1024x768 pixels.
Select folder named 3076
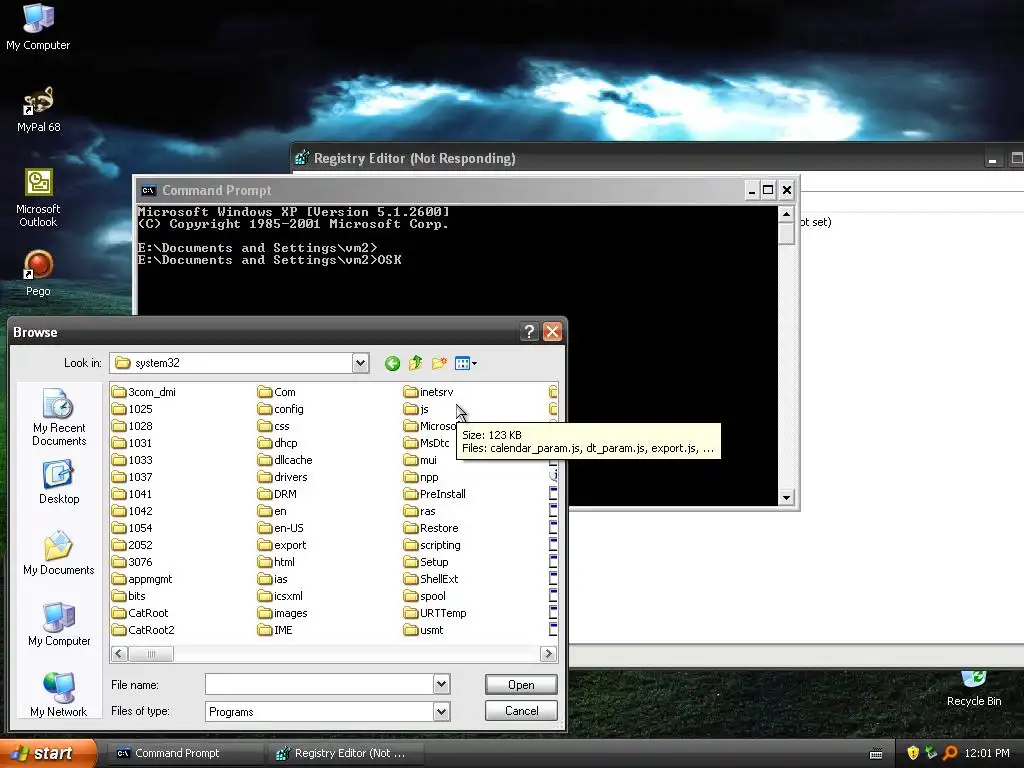pyautogui.click(x=132, y=562)
